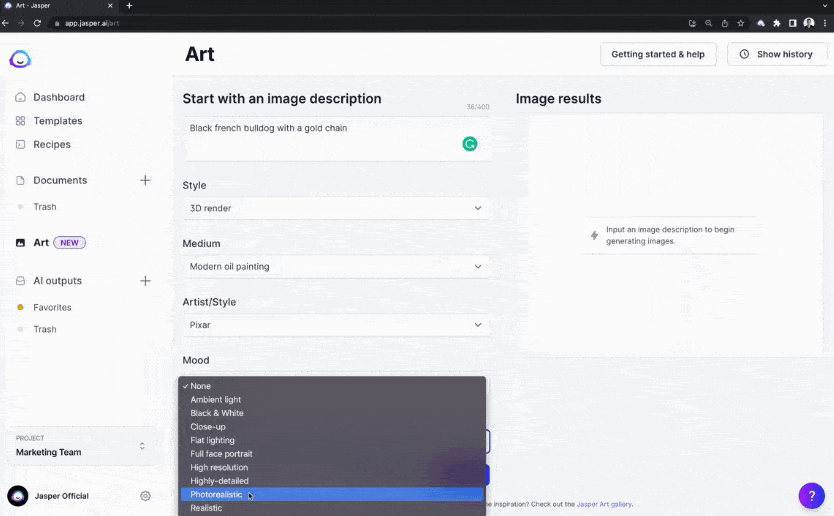Go to Recipes in the sidebar
Viewport: 834px width, 516px height.
click(52, 144)
